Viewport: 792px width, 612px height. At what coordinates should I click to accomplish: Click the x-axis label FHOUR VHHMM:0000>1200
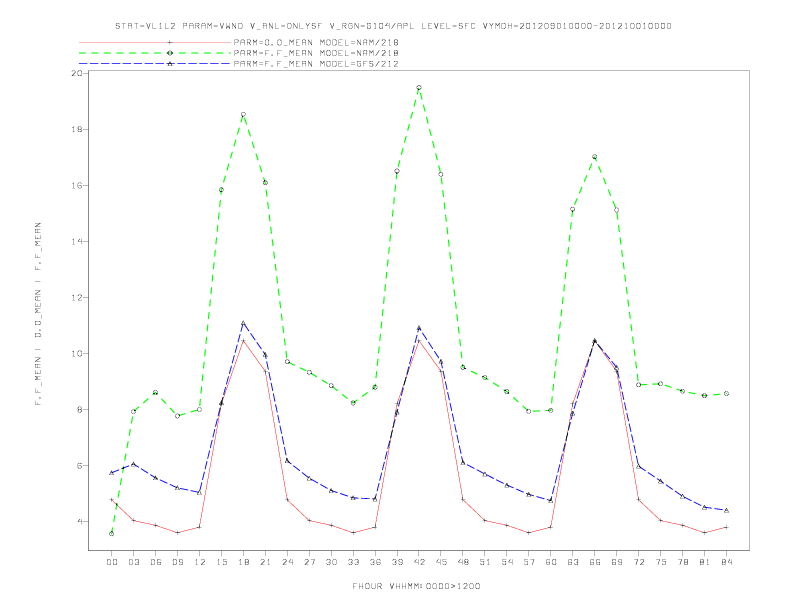click(416, 586)
